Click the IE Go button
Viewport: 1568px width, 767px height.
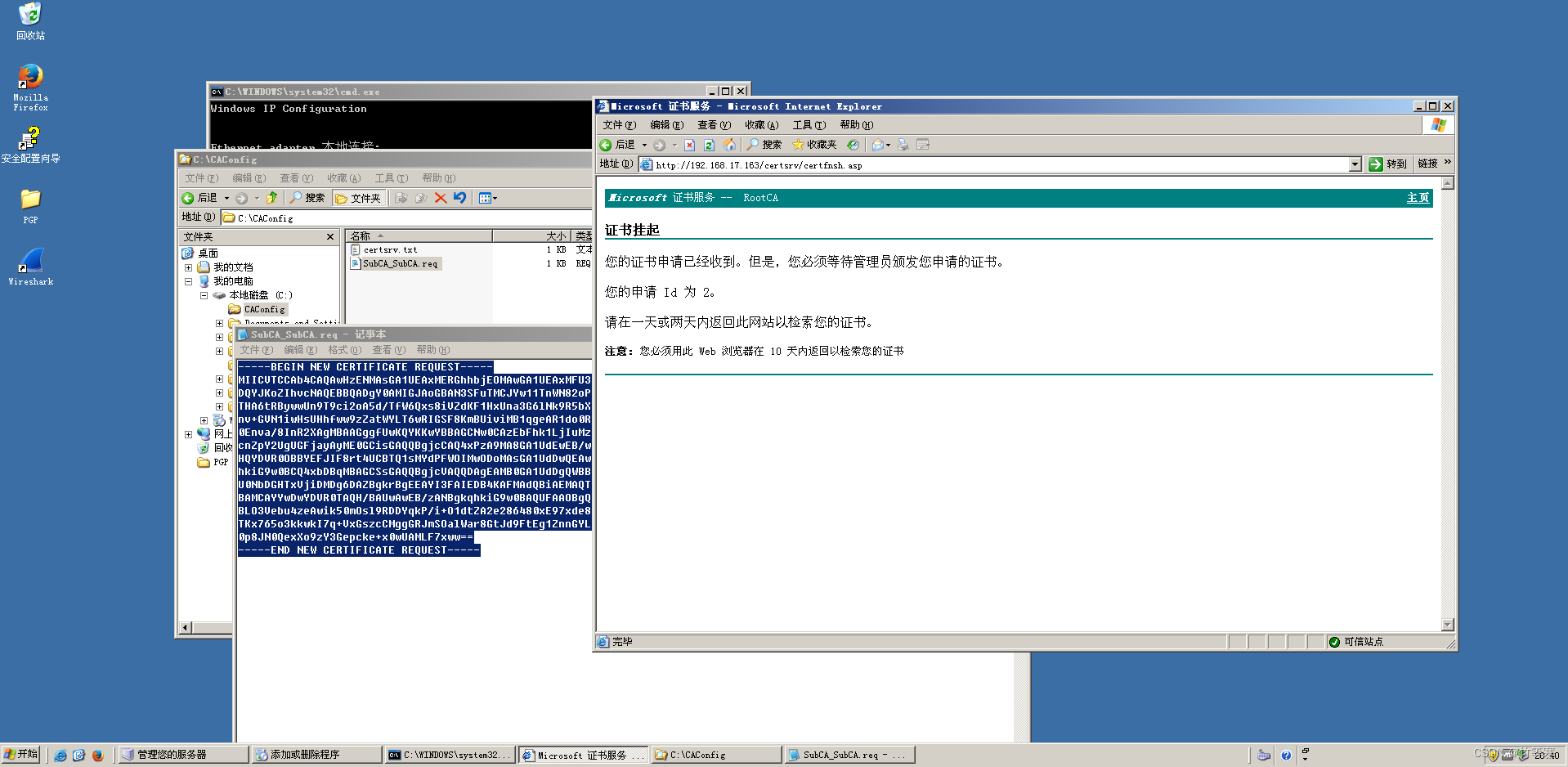(1388, 164)
